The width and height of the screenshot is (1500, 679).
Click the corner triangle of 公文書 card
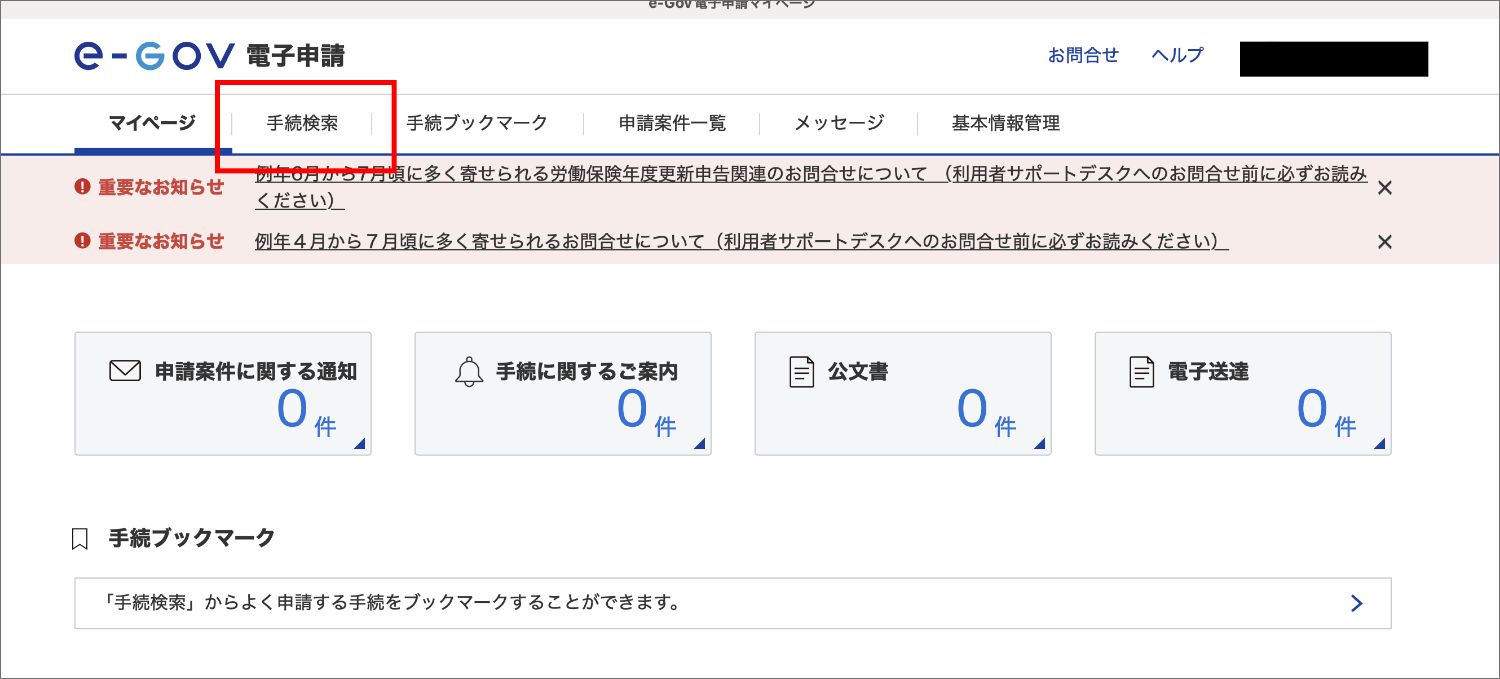[1040, 444]
